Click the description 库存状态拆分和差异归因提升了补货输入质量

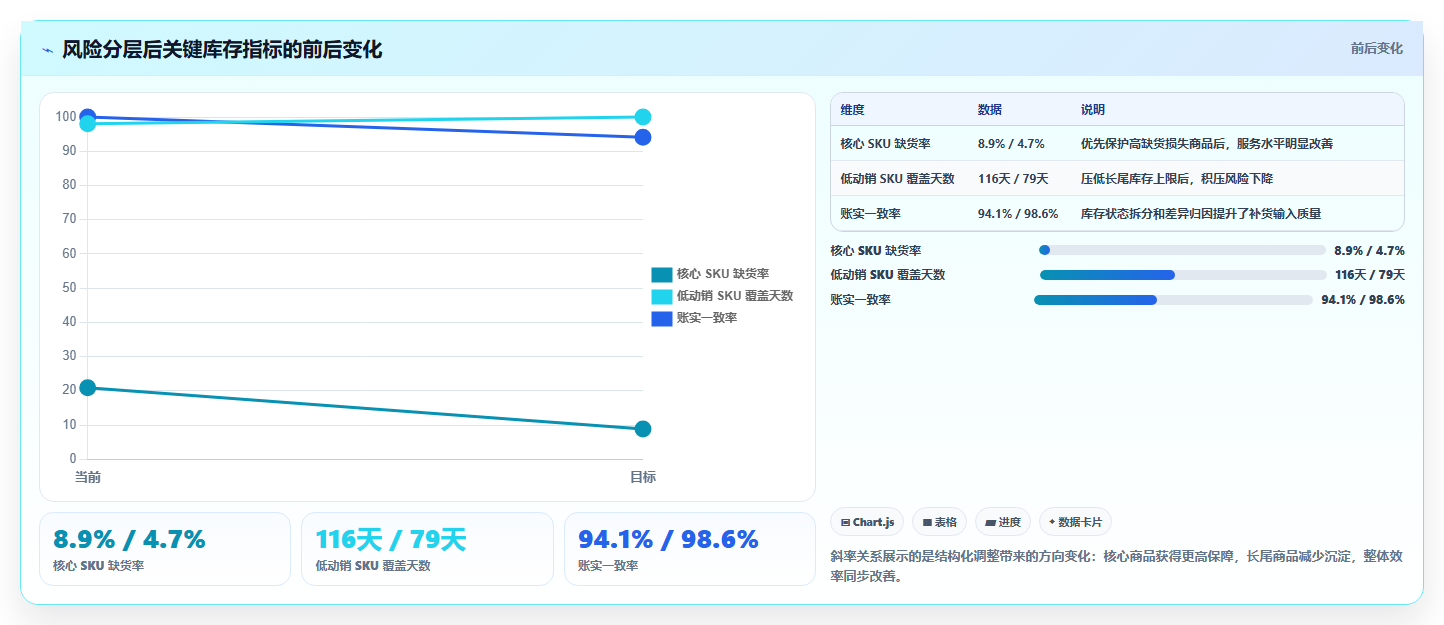pos(1200,214)
